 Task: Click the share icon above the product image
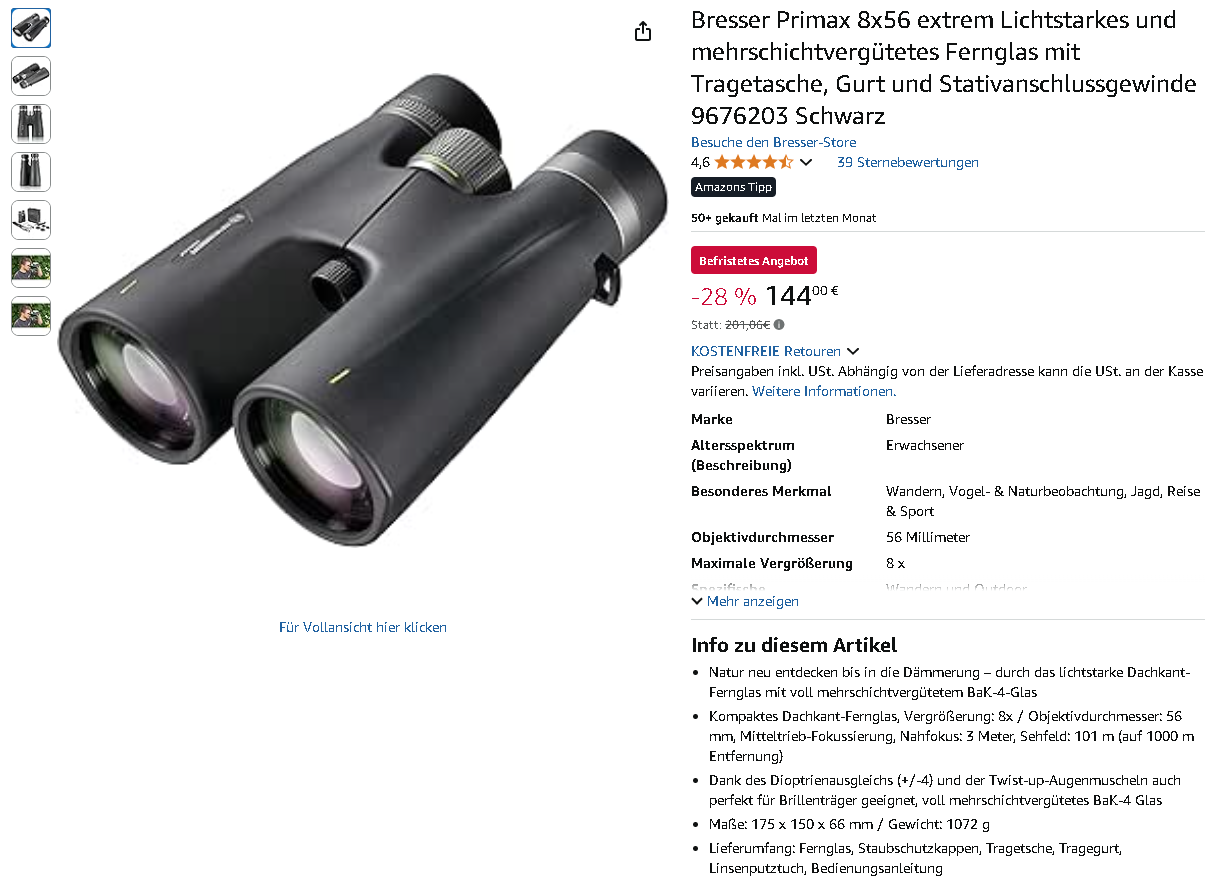tap(643, 31)
